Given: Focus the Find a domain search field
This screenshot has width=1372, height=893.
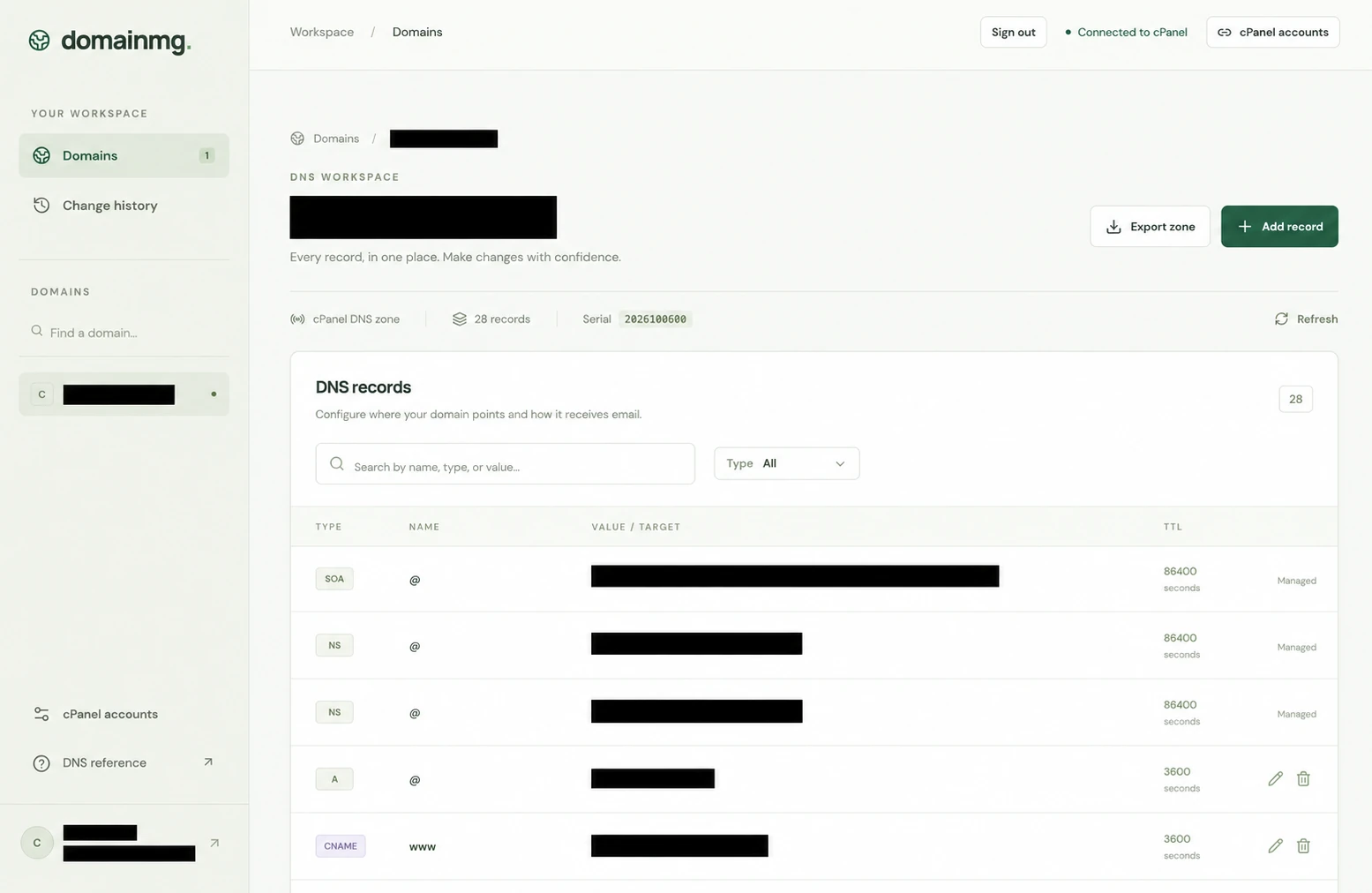Looking at the screenshot, I should [124, 333].
